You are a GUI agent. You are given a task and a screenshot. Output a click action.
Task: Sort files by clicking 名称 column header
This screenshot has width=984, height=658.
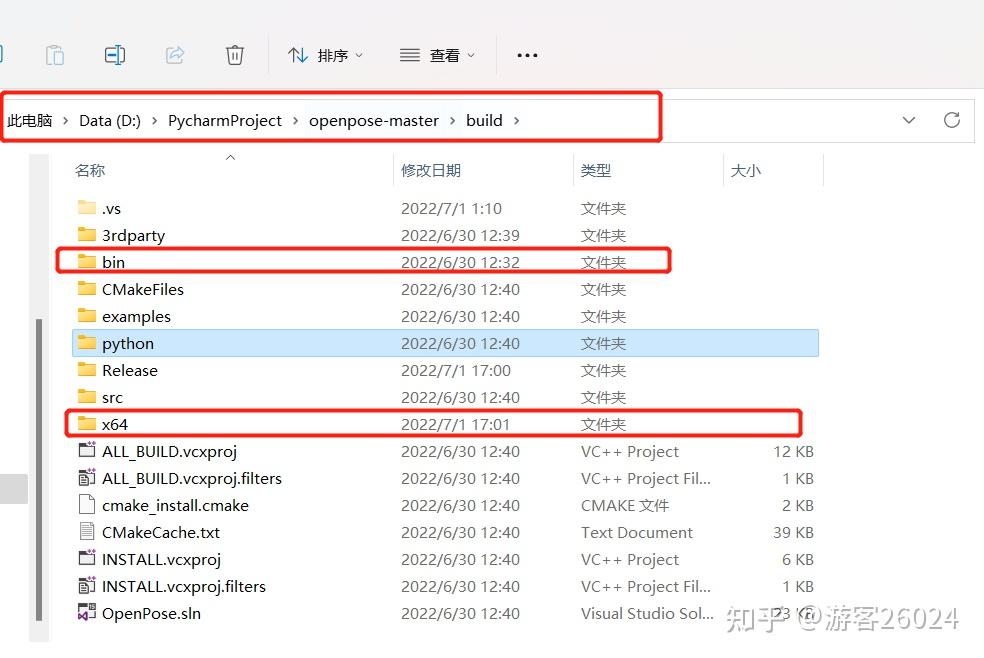[x=89, y=170]
